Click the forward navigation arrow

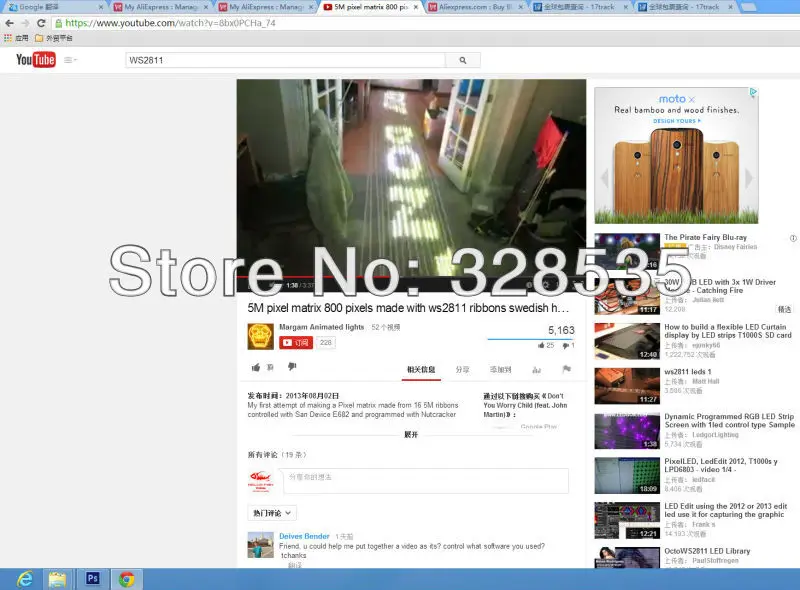[x=26, y=23]
